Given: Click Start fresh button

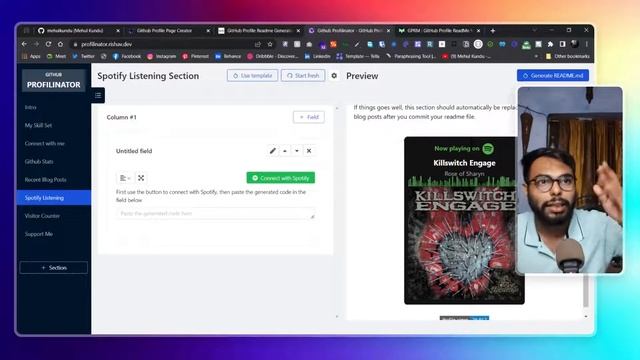Looking at the screenshot, I should pos(303,76).
